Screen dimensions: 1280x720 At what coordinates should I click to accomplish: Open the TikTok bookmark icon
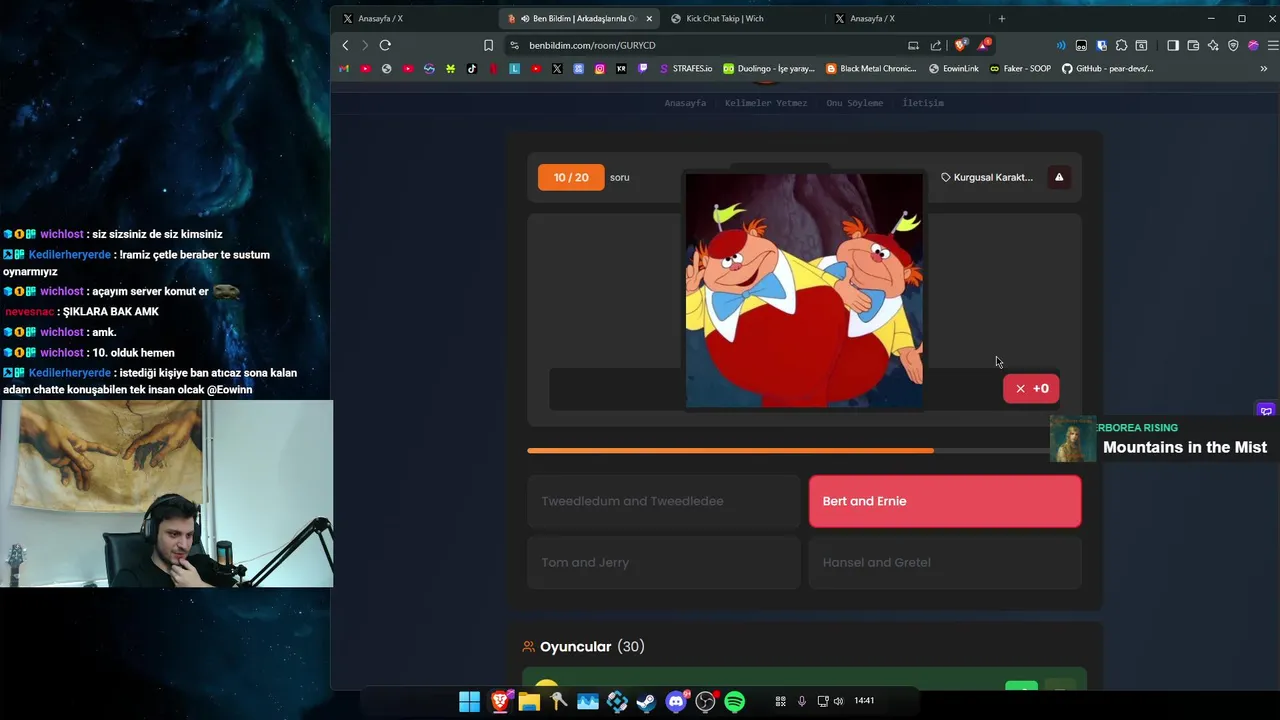pos(472,69)
